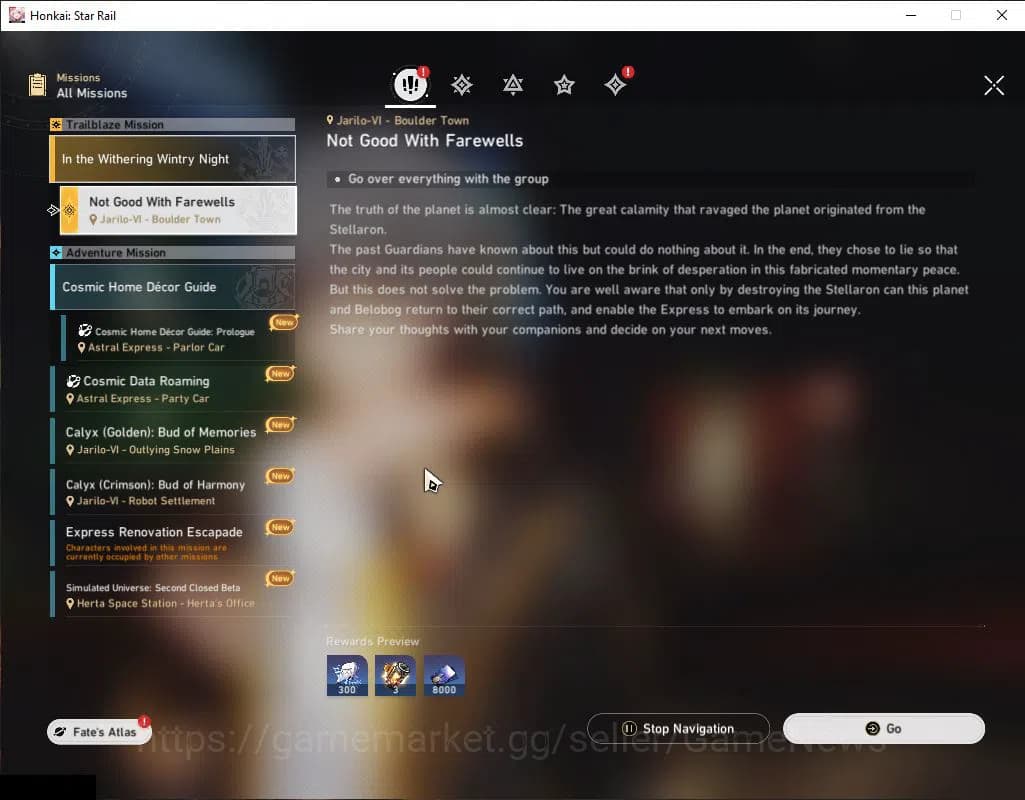Click the Missions clipboard icon
This screenshot has width=1025, height=800.
37,85
